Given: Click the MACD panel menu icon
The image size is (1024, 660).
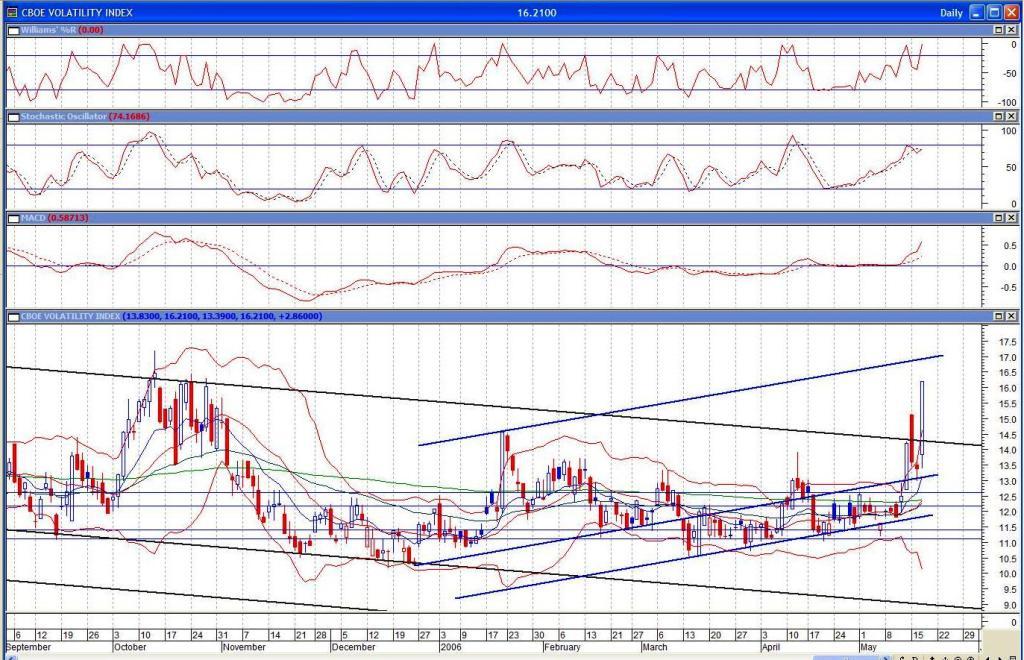Looking at the screenshot, I should (x=13, y=218).
